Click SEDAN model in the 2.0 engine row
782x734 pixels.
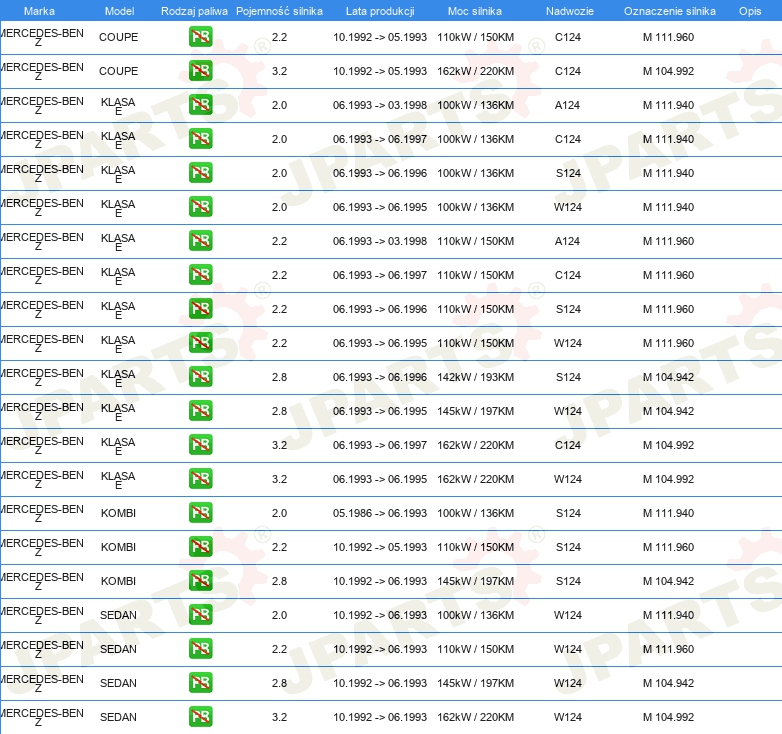(x=118, y=615)
